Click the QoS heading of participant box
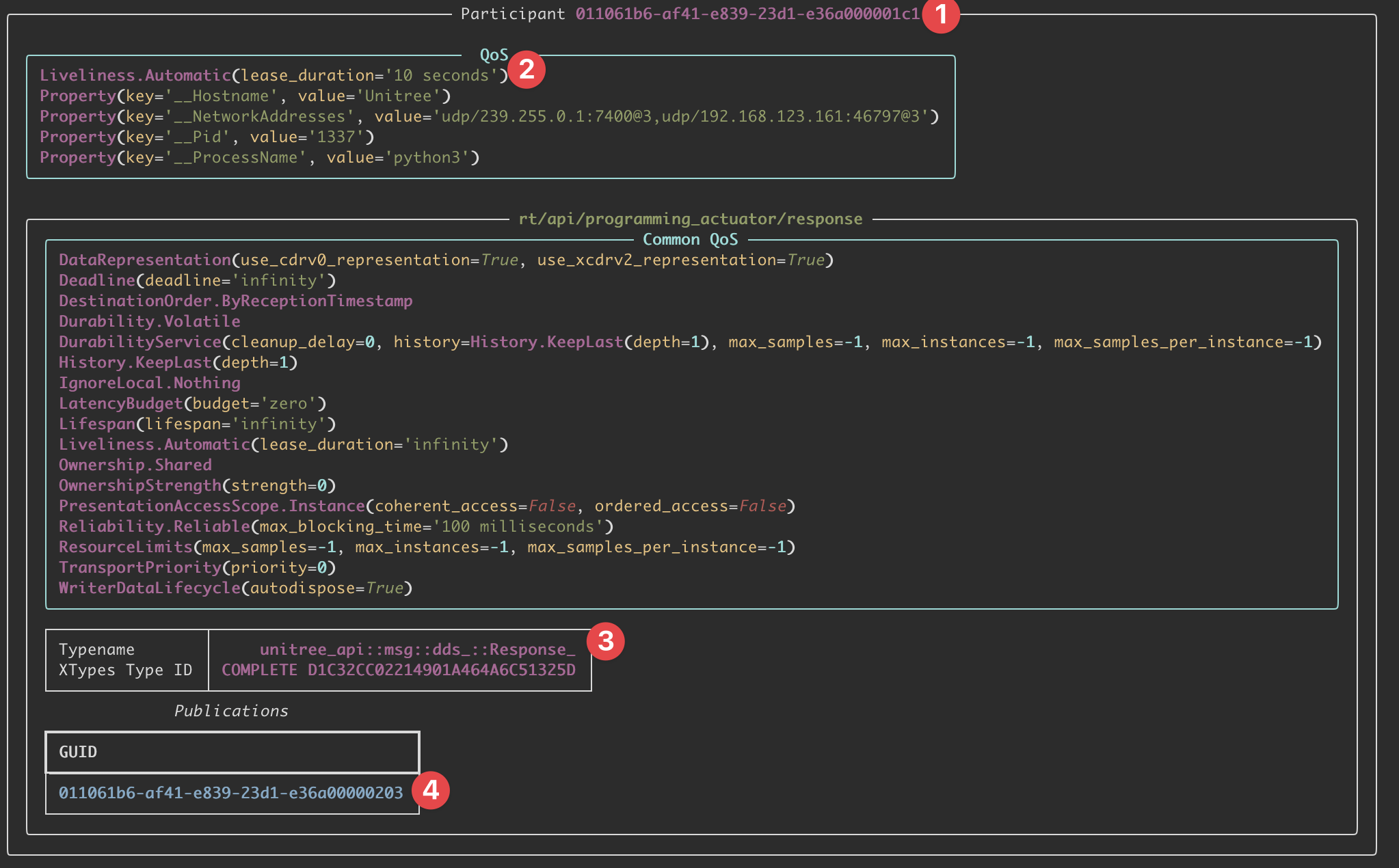 pyautogui.click(x=494, y=55)
